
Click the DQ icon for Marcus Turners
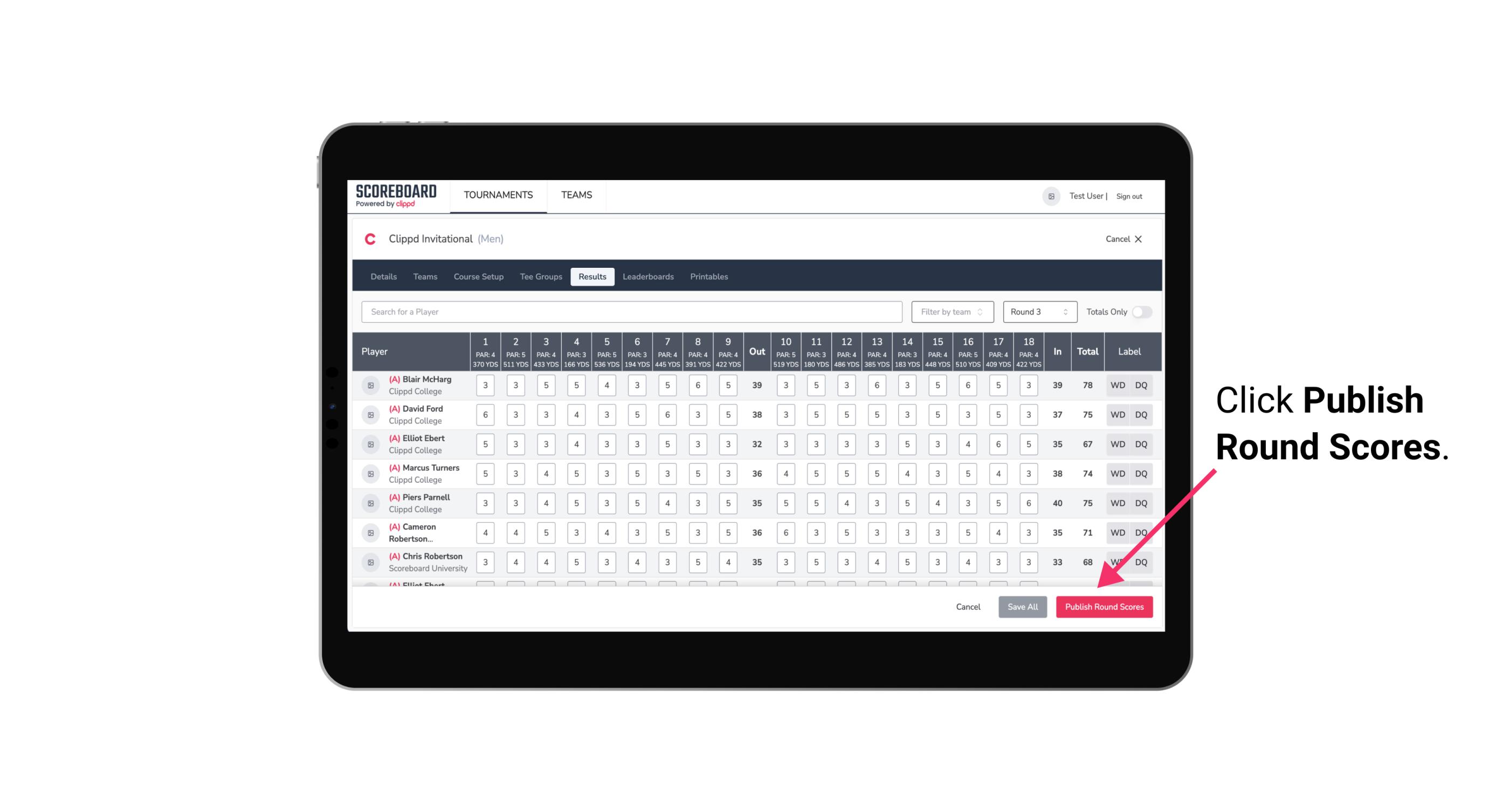click(x=1141, y=473)
